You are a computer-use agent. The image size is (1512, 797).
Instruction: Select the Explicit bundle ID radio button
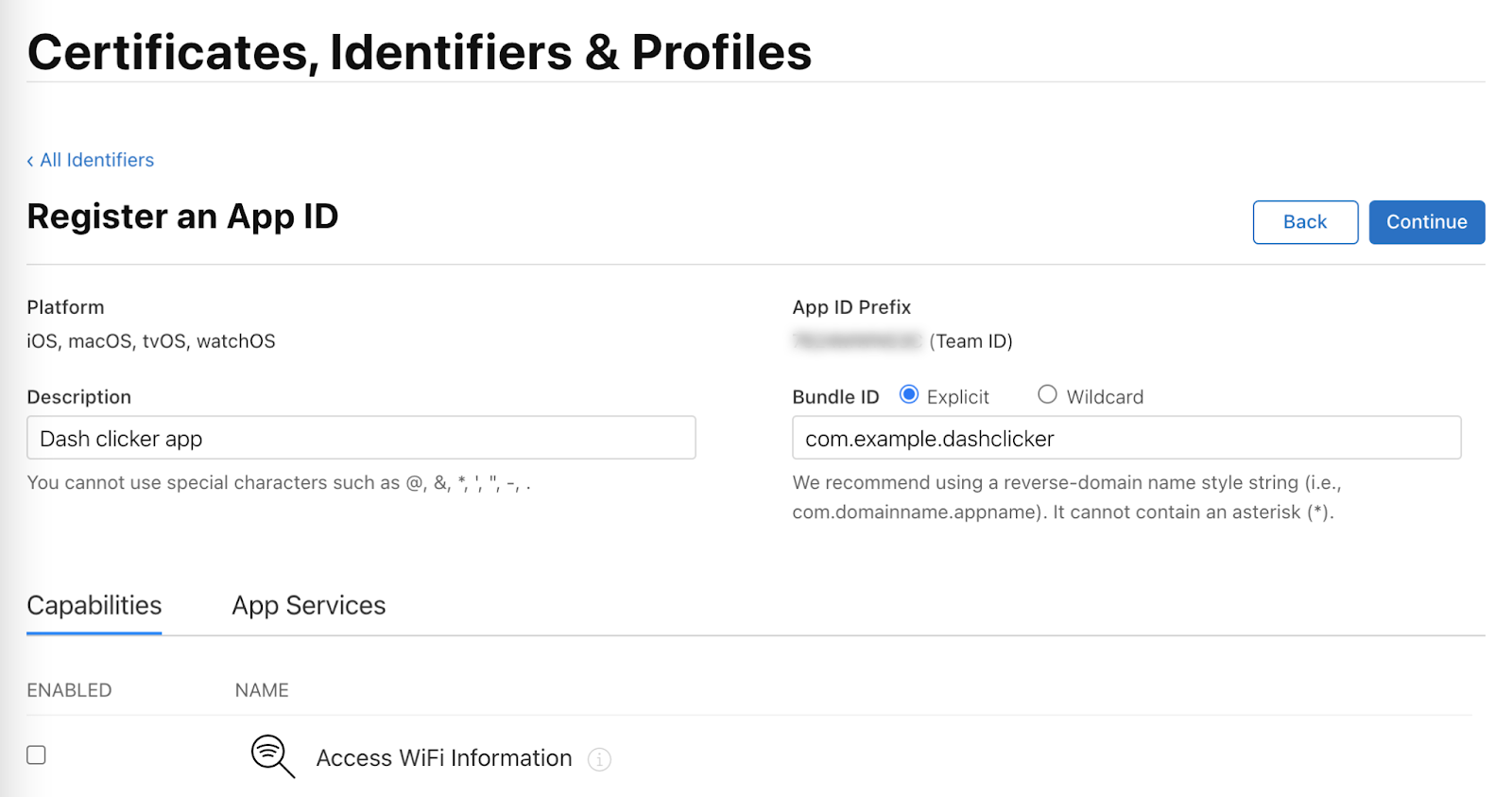[x=909, y=395]
